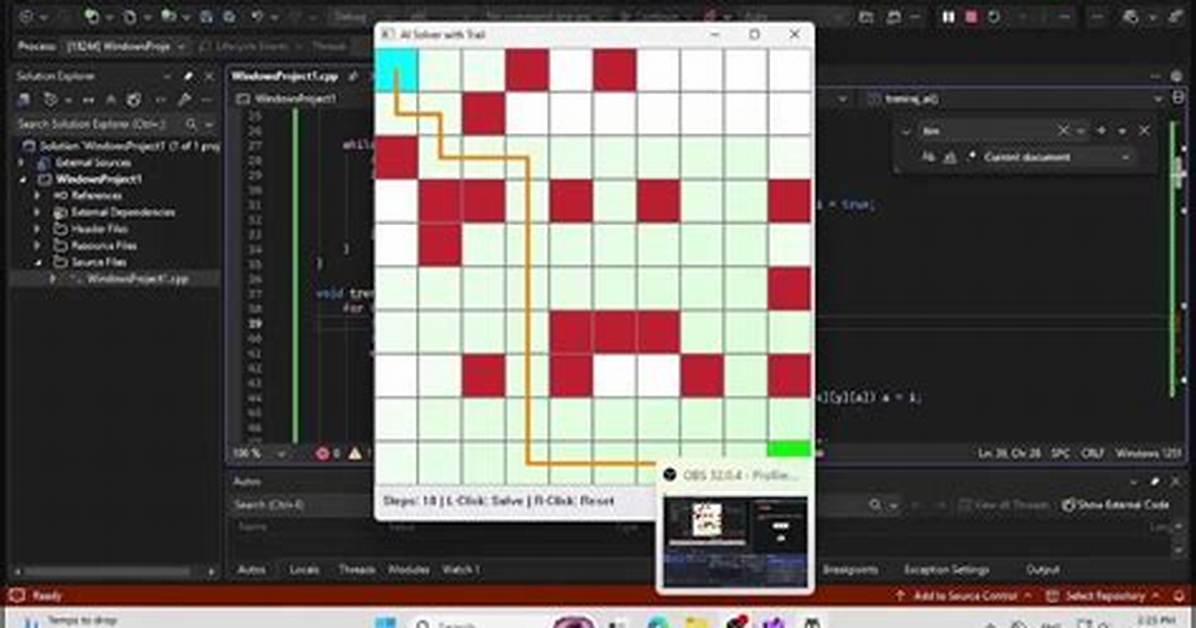Switch to the Modules tab
The height and width of the screenshot is (628, 1196).
coord(408,569)
